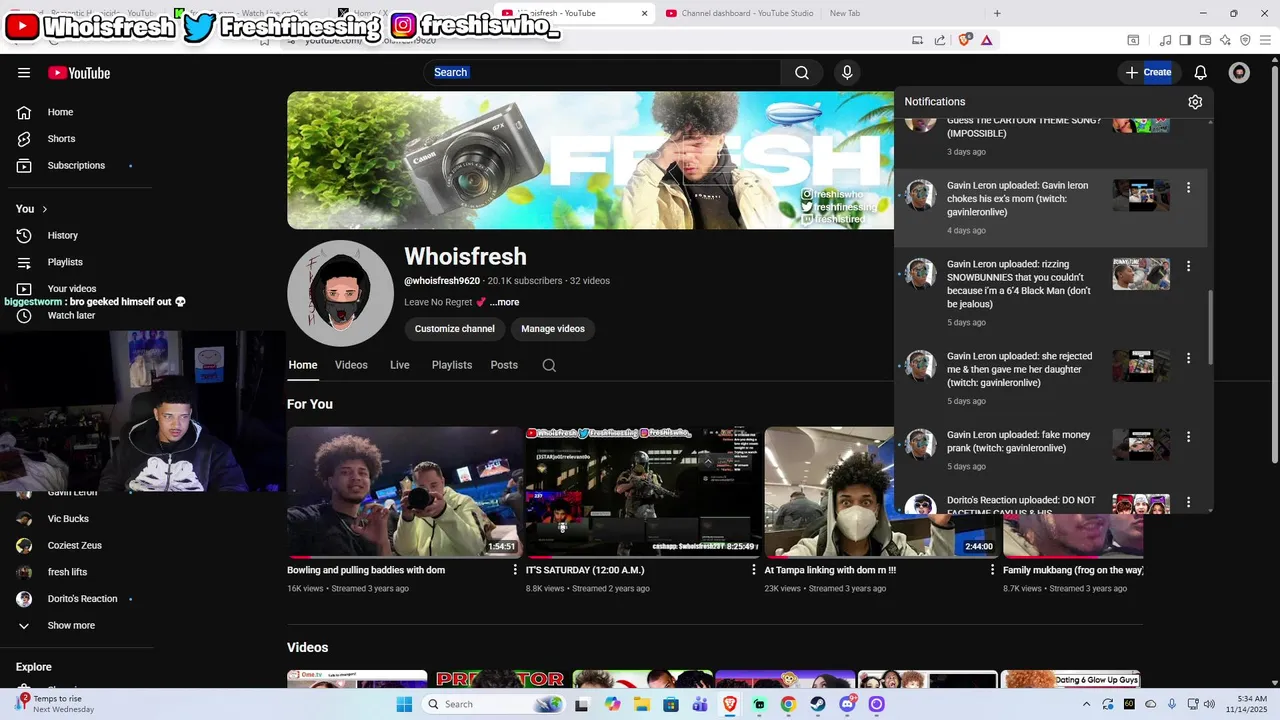Switch to the Posts channel tab
1280x720 pixels.
(x=504, y=365)
